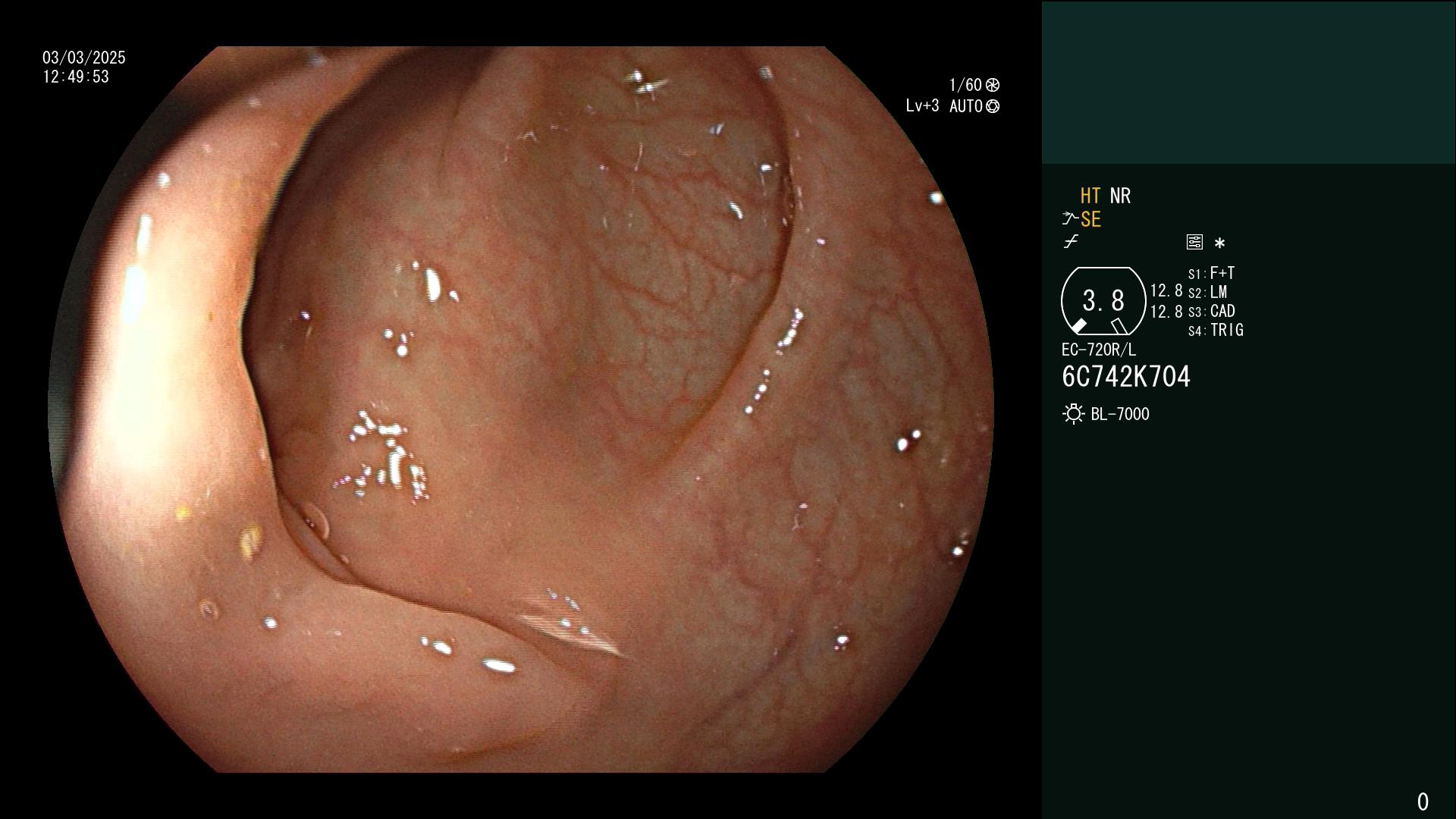Click the lower 12.8 diameter value
The height and width of the screenshot is (819, 1456).
tap(1166, 312)
